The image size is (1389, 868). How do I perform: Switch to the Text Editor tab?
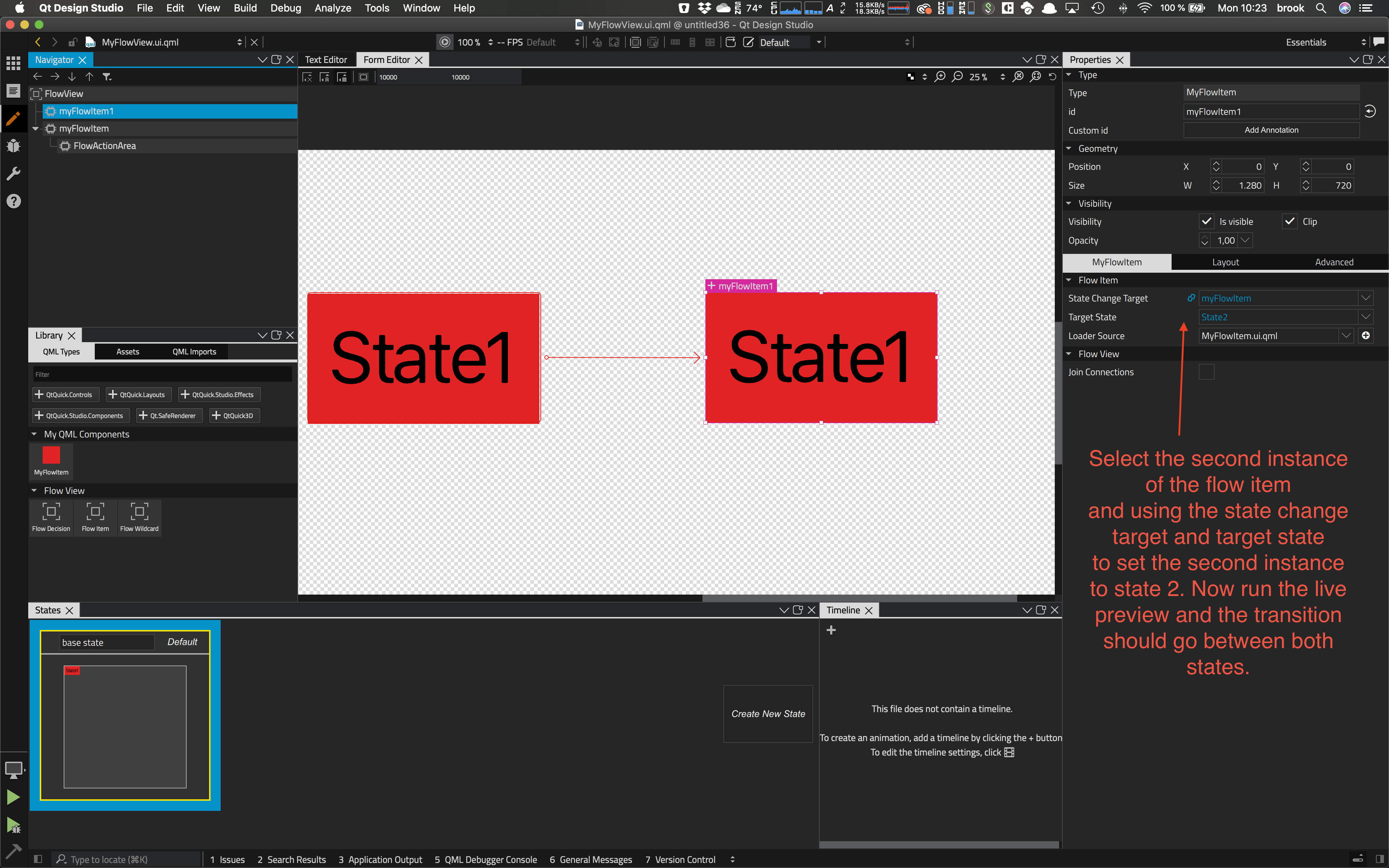click(326, 60)
